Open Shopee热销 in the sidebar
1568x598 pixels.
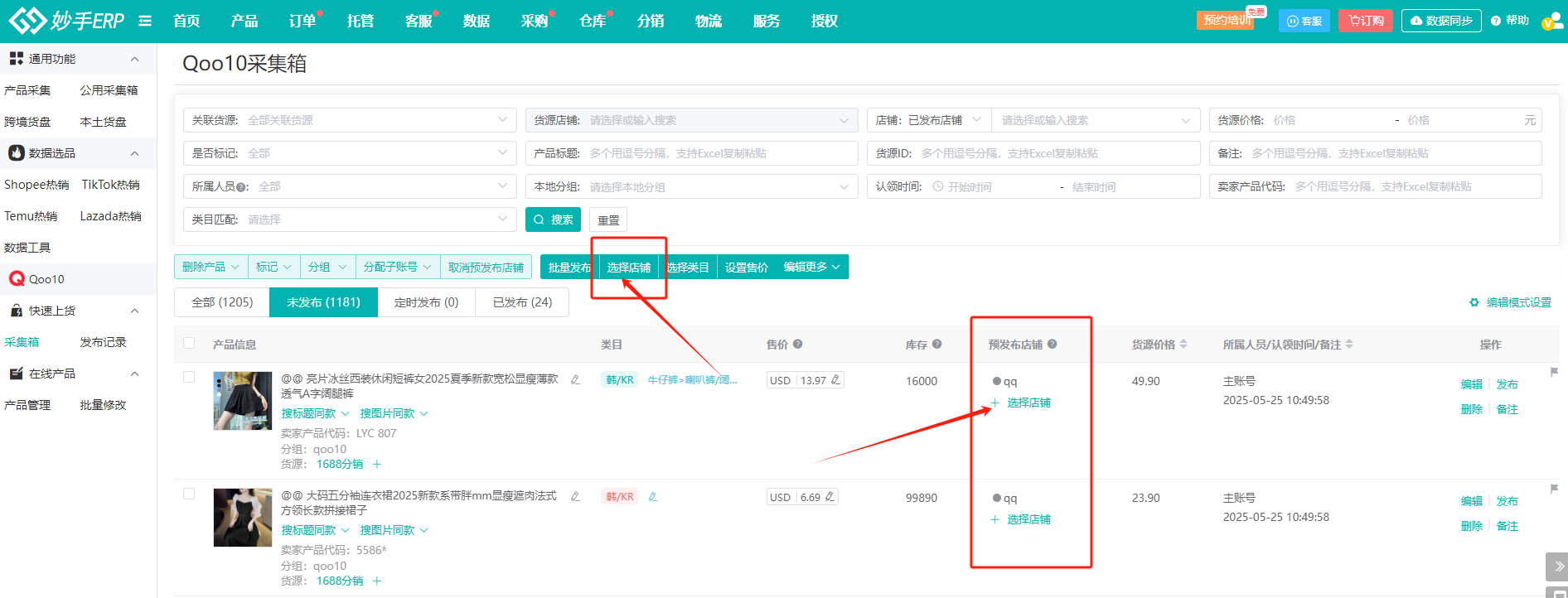click(36, 185)
